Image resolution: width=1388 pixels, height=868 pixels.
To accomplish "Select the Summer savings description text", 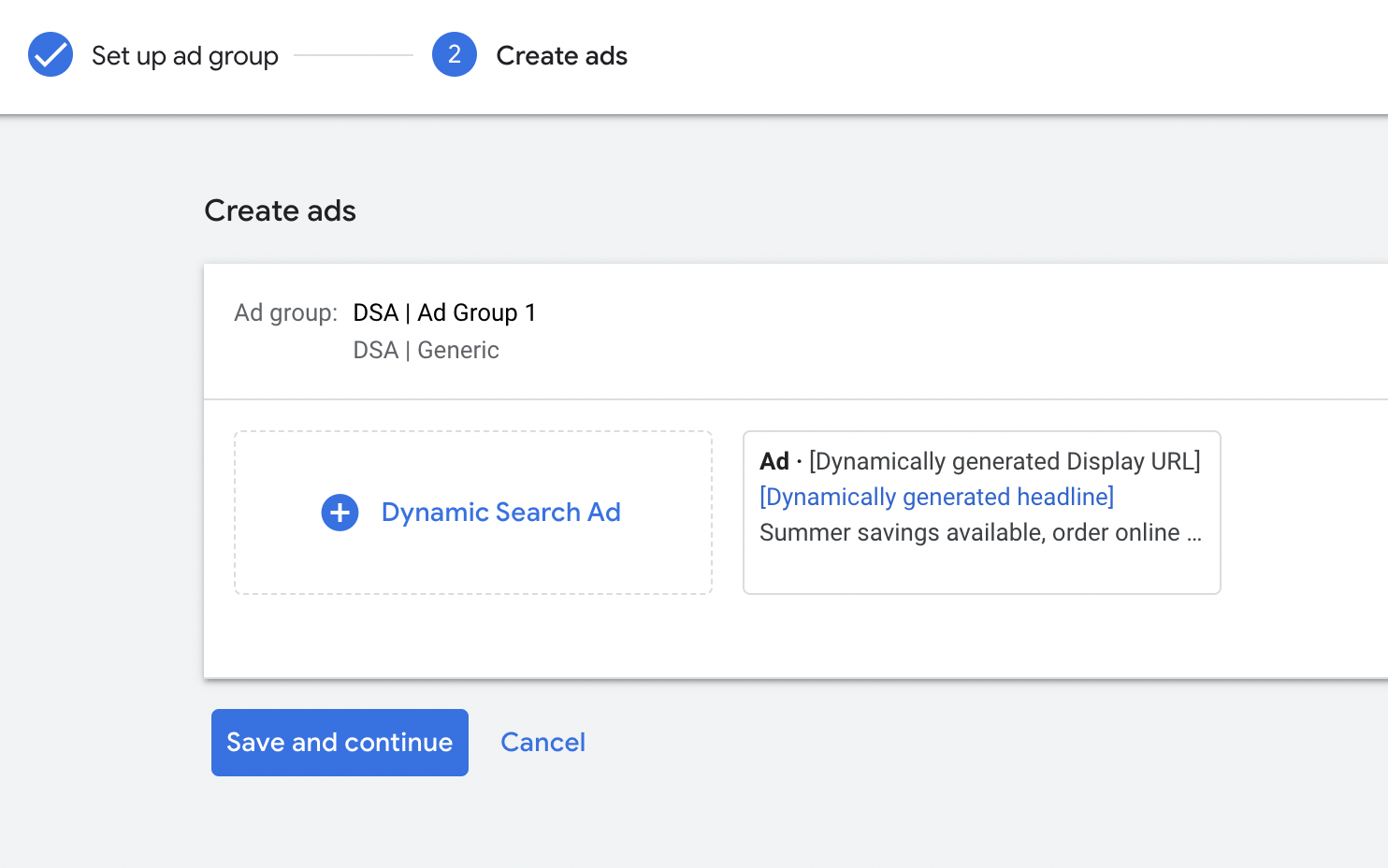I will 969,532.
